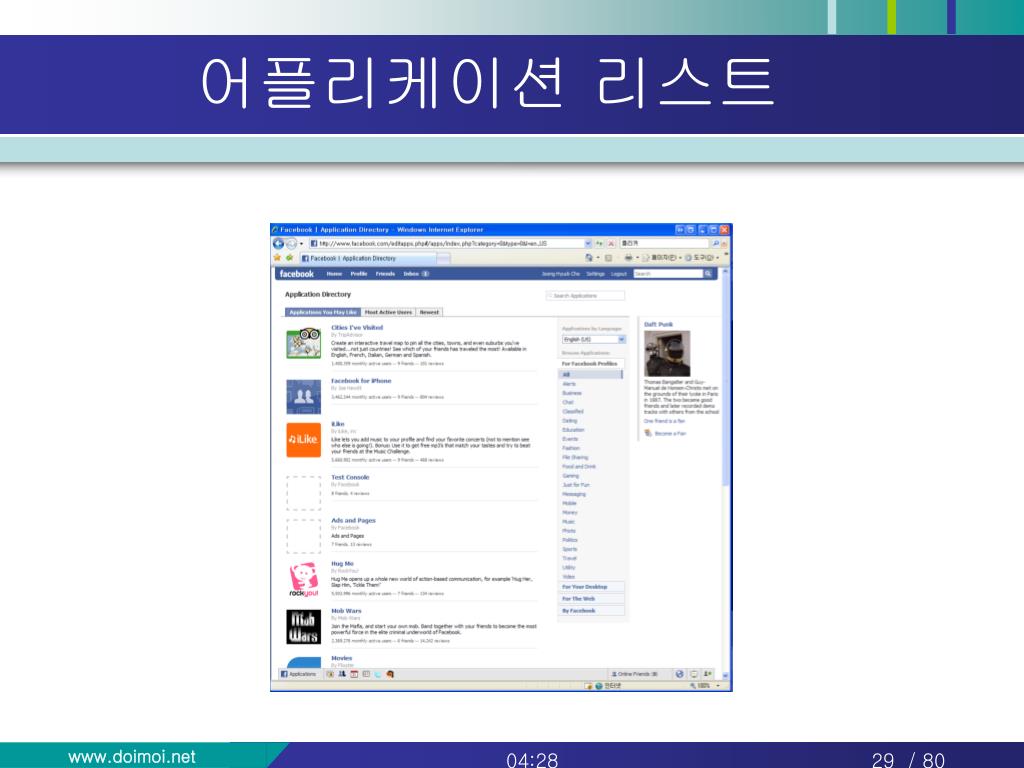The image size is (1024, 768).
Task: Open the Hug Me RockYou app icon
Action: pyautogui.click(x=304, y=579)
